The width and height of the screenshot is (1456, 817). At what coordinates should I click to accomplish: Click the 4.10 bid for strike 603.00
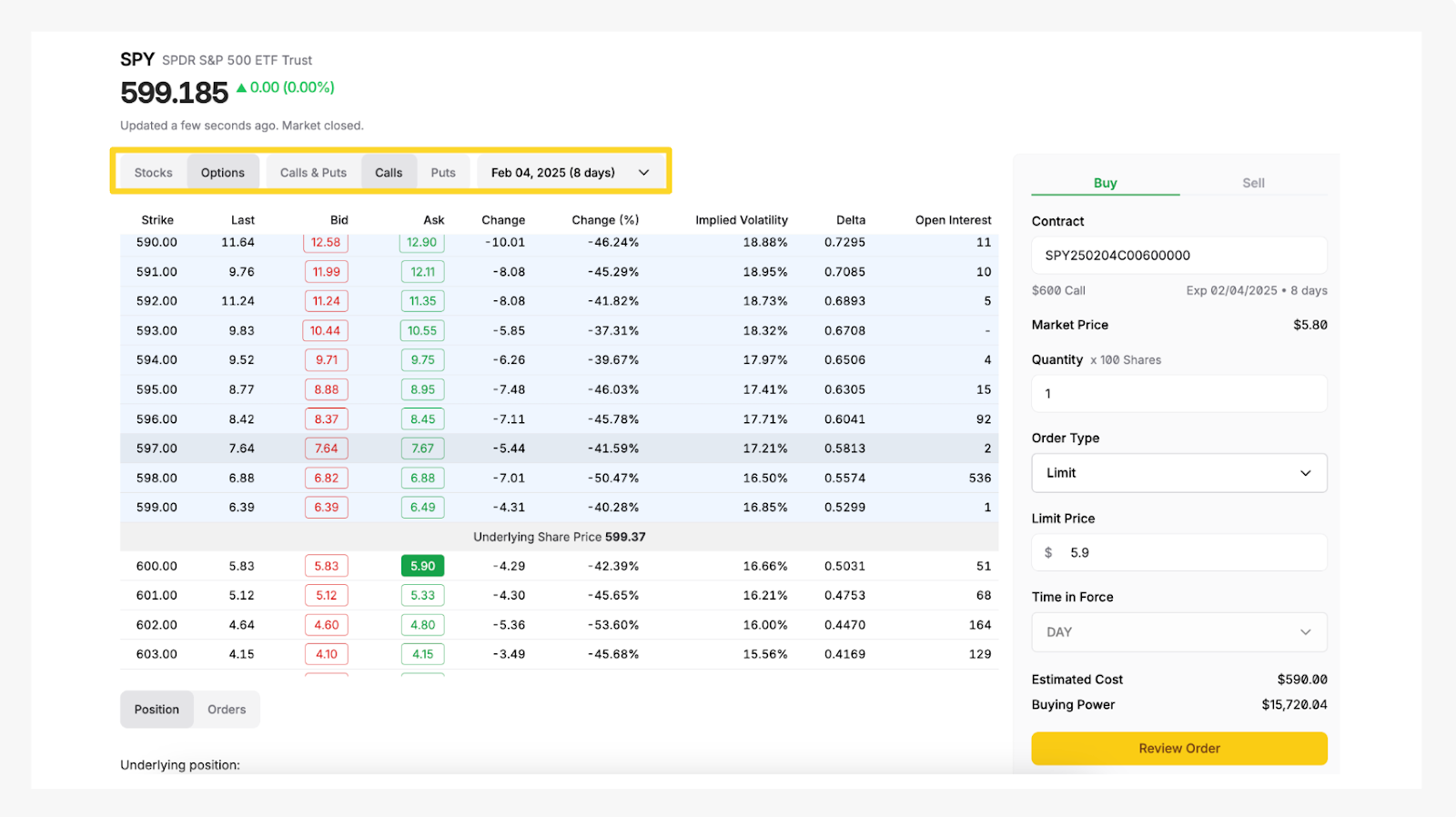327,654
